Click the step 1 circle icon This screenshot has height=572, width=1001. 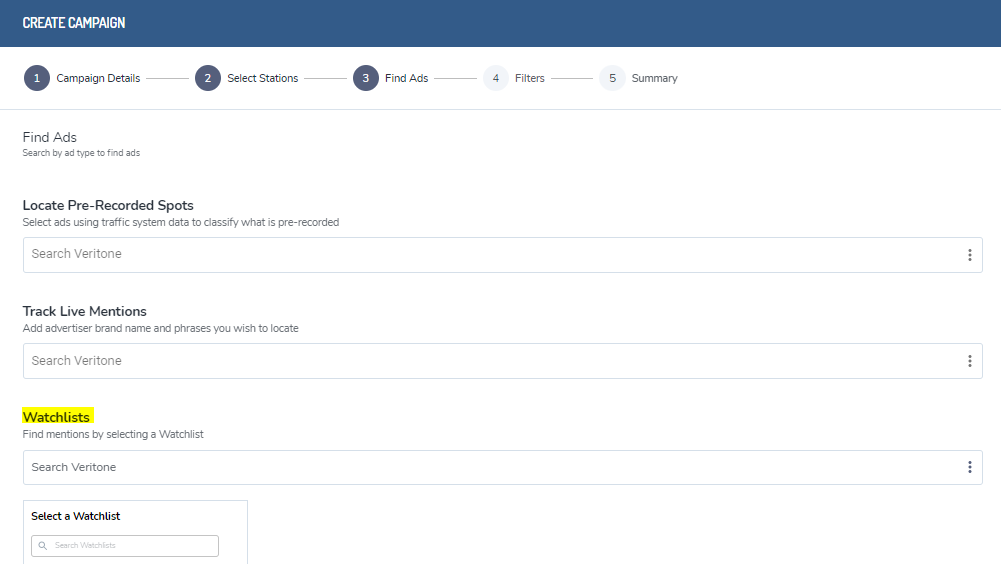click(37, 78)
